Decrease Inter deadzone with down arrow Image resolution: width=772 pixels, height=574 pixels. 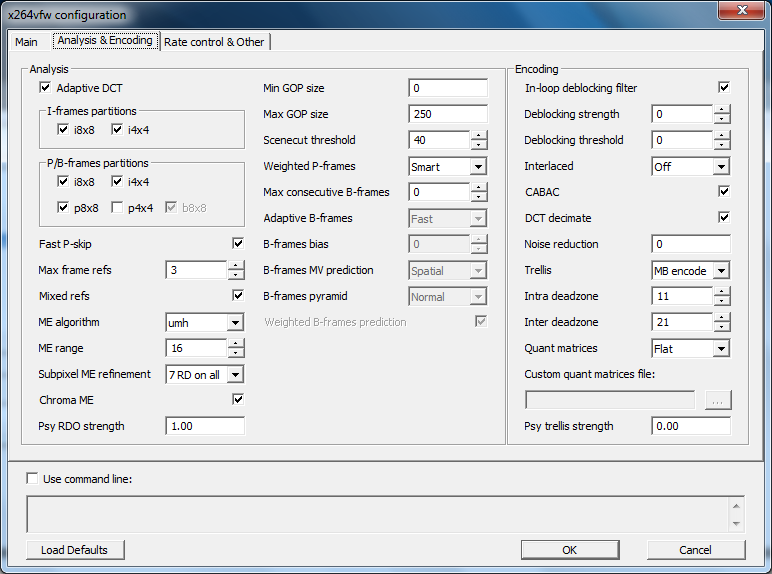coord(722,326)
